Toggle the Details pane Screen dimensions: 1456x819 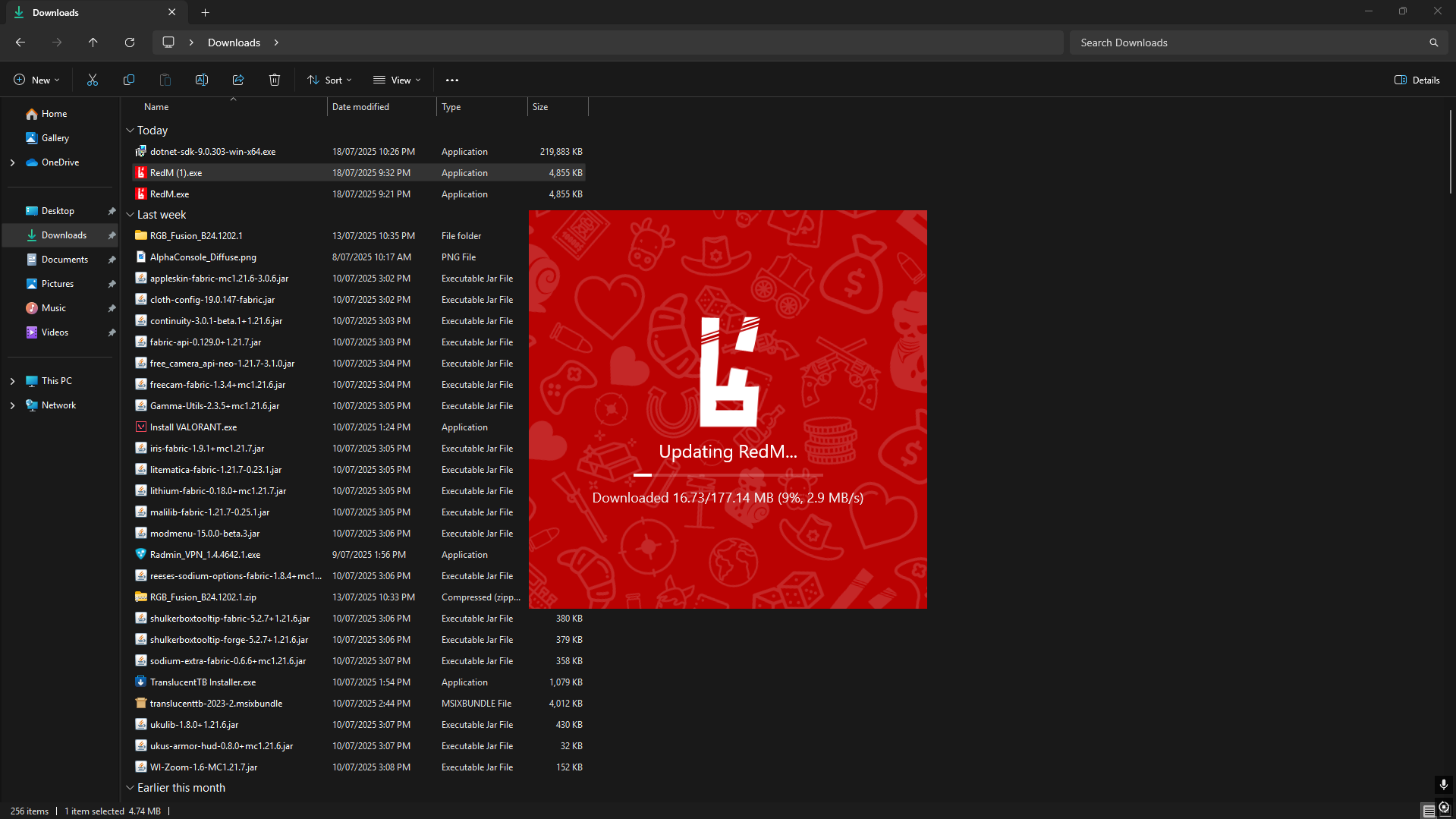coord(1417,80)
